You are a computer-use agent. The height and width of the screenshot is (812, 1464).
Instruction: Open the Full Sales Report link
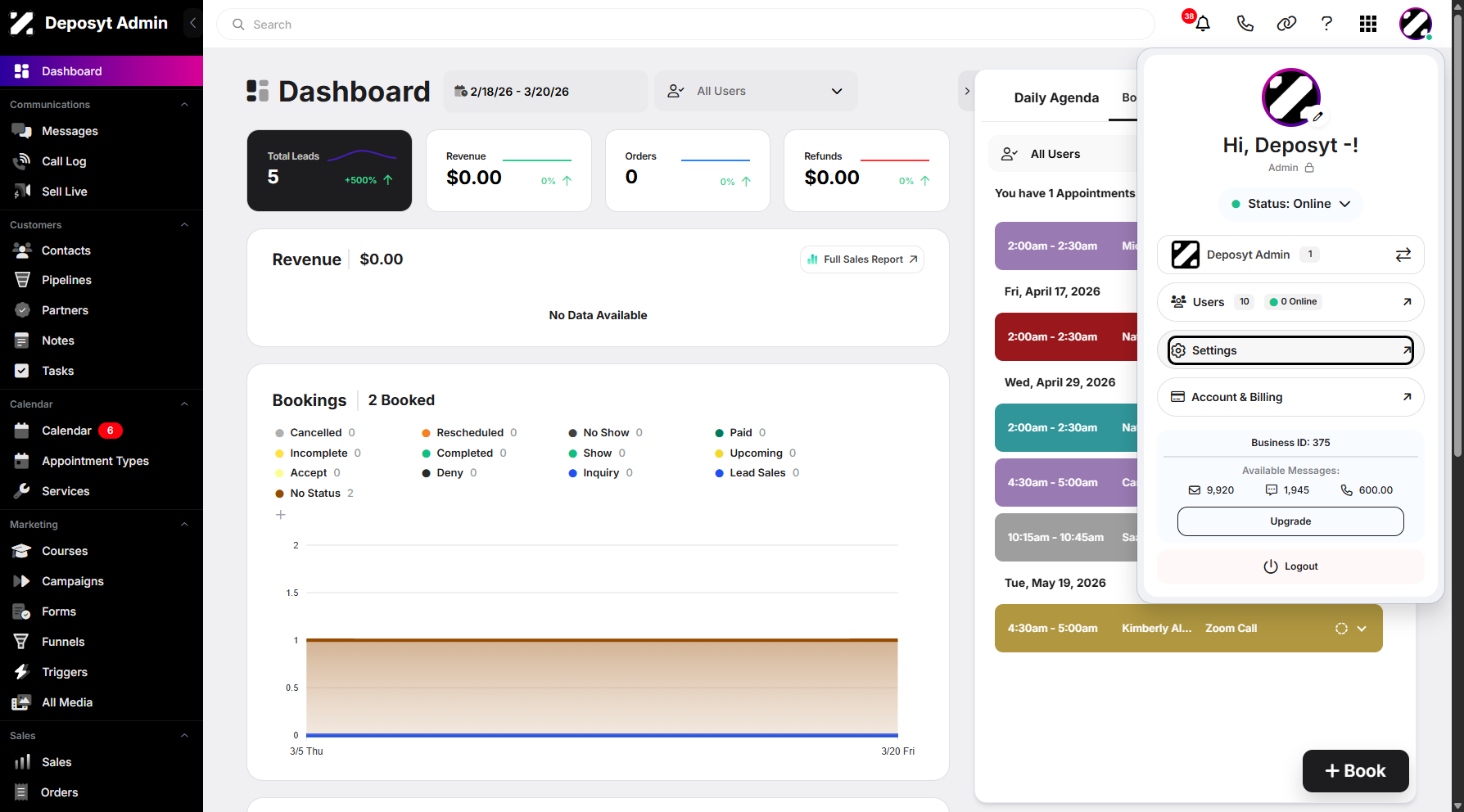pyautogui.click(x=862, y=259)
